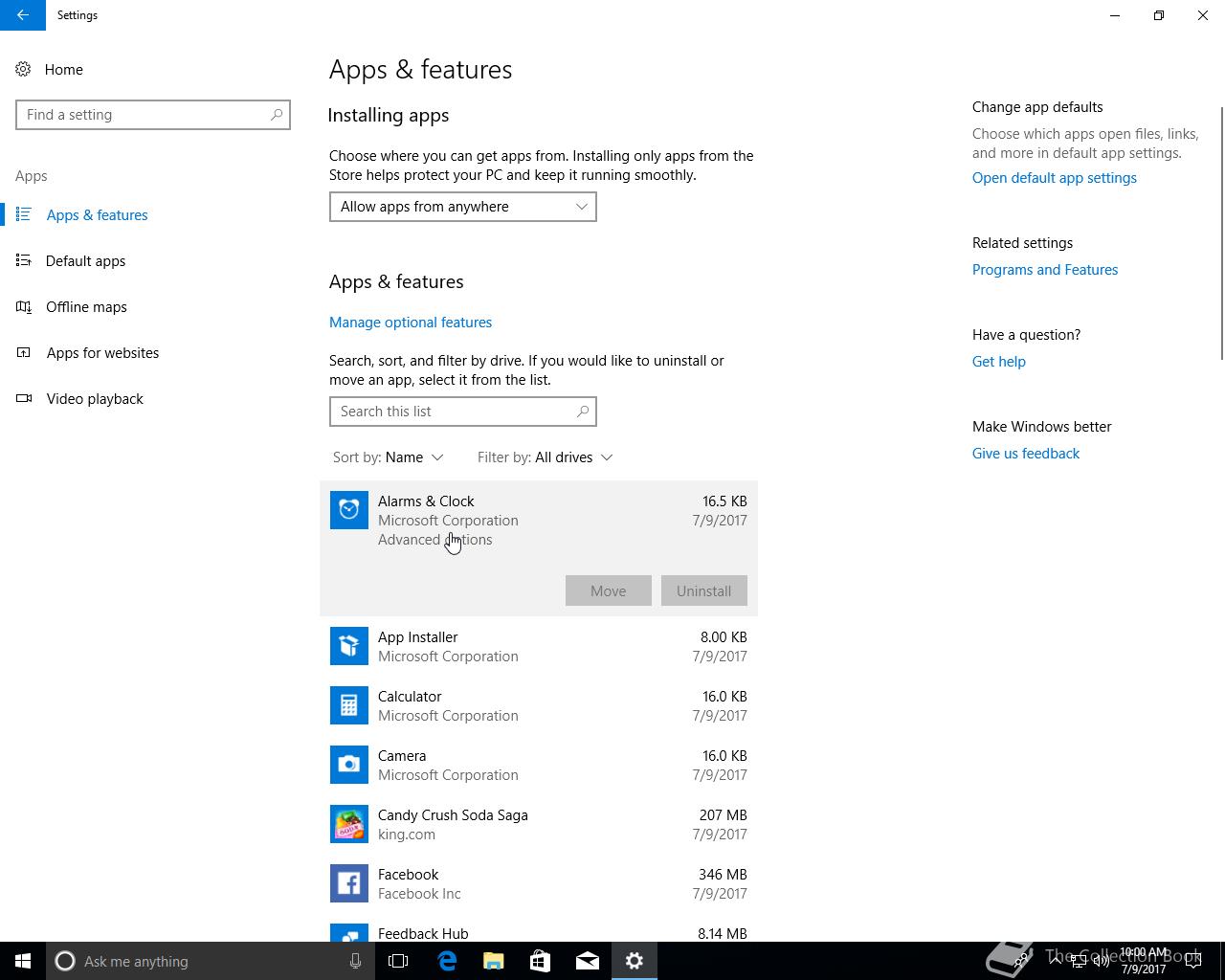Open the Mail app from the taskbar
The height and width of the screenshot is (980, 1225).
pyautogui.click(x=587, y=961)
